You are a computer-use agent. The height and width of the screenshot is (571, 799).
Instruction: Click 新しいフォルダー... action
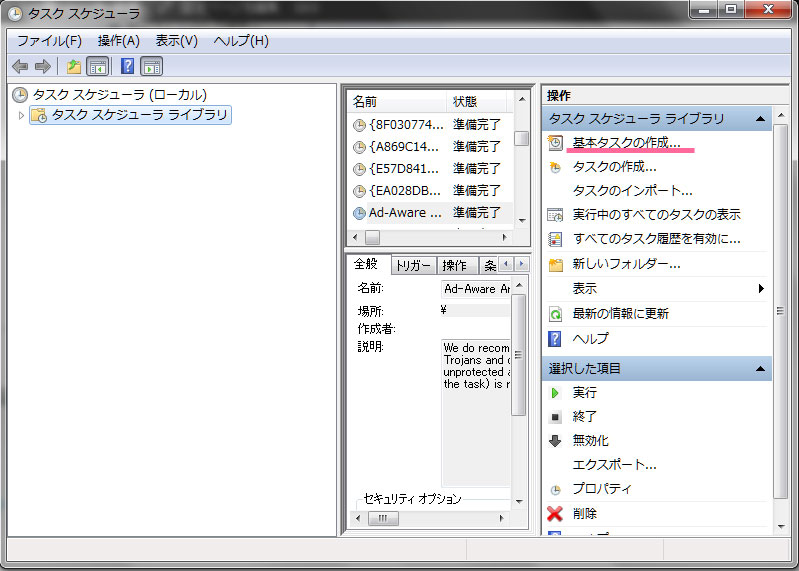click(626, 264)
